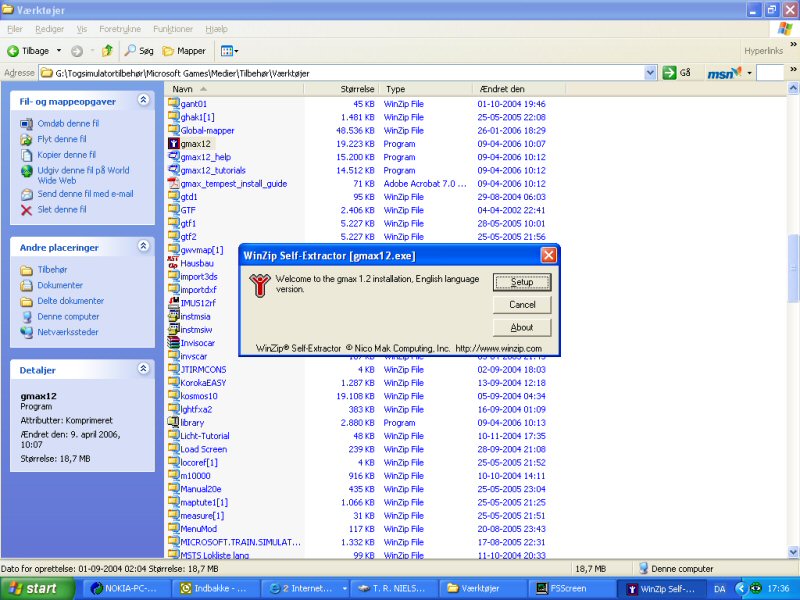The image size is (800, 600).
Task: Open the Filer menu
Action: [15, 29]
